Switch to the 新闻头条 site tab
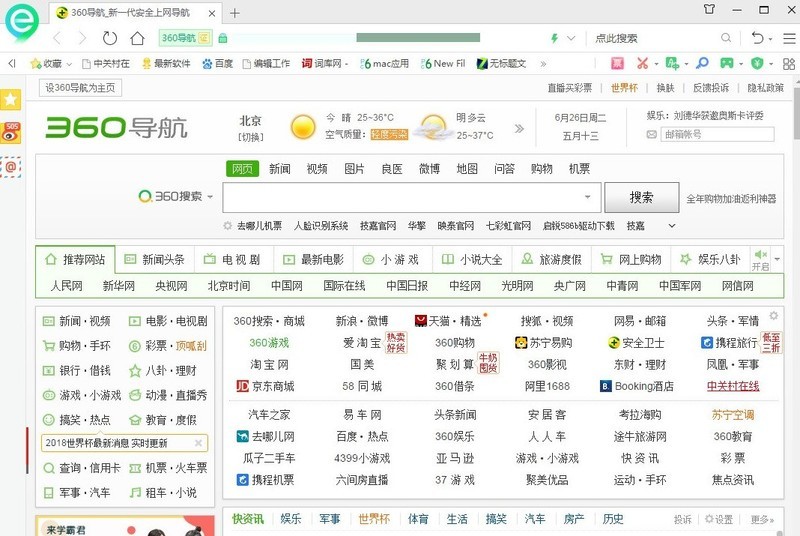Viewport: 800px width, 536px height. point(154,259)
